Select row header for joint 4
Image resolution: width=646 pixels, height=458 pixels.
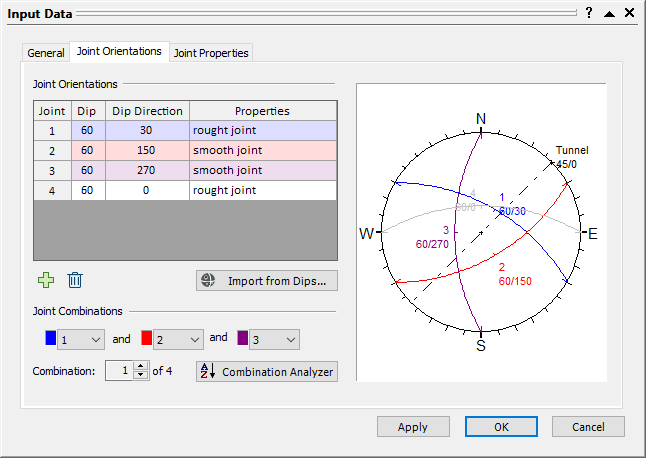click(x=52, y=190)
